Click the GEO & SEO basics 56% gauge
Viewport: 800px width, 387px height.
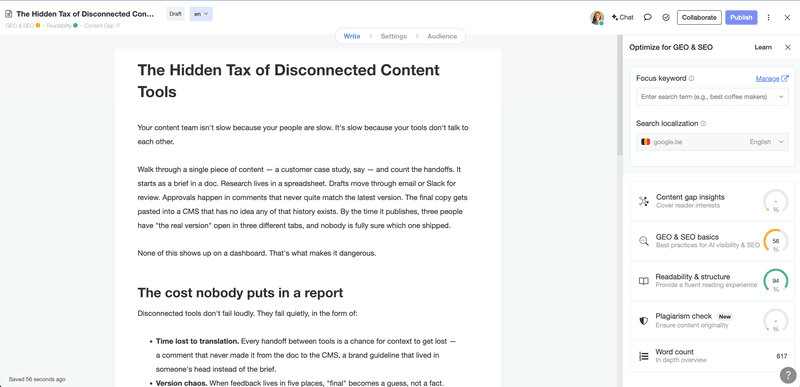(776, 241)
